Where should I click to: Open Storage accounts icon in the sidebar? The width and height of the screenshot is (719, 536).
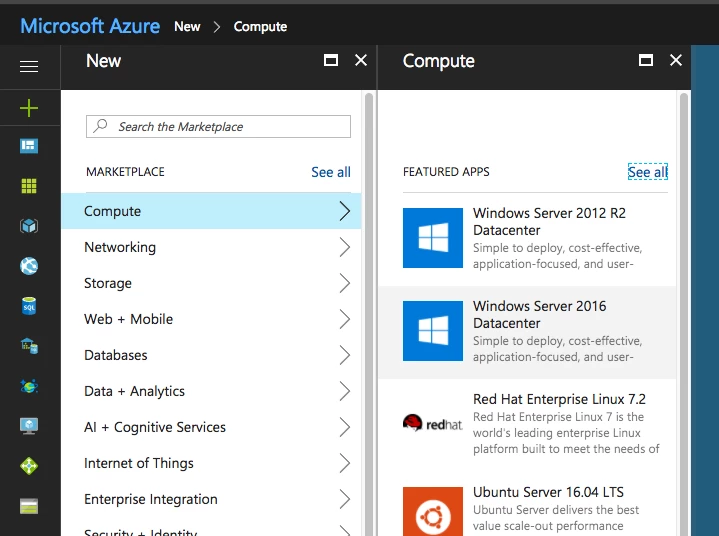pos(29,506)
